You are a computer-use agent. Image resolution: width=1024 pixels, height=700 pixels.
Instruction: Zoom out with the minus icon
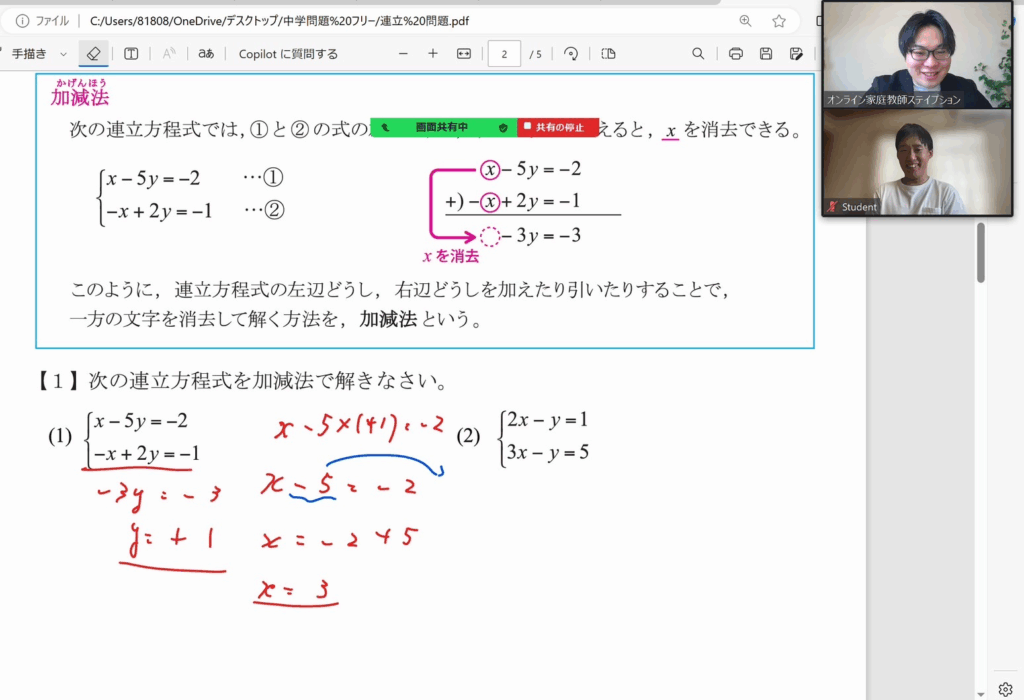(x=403, y=54)
